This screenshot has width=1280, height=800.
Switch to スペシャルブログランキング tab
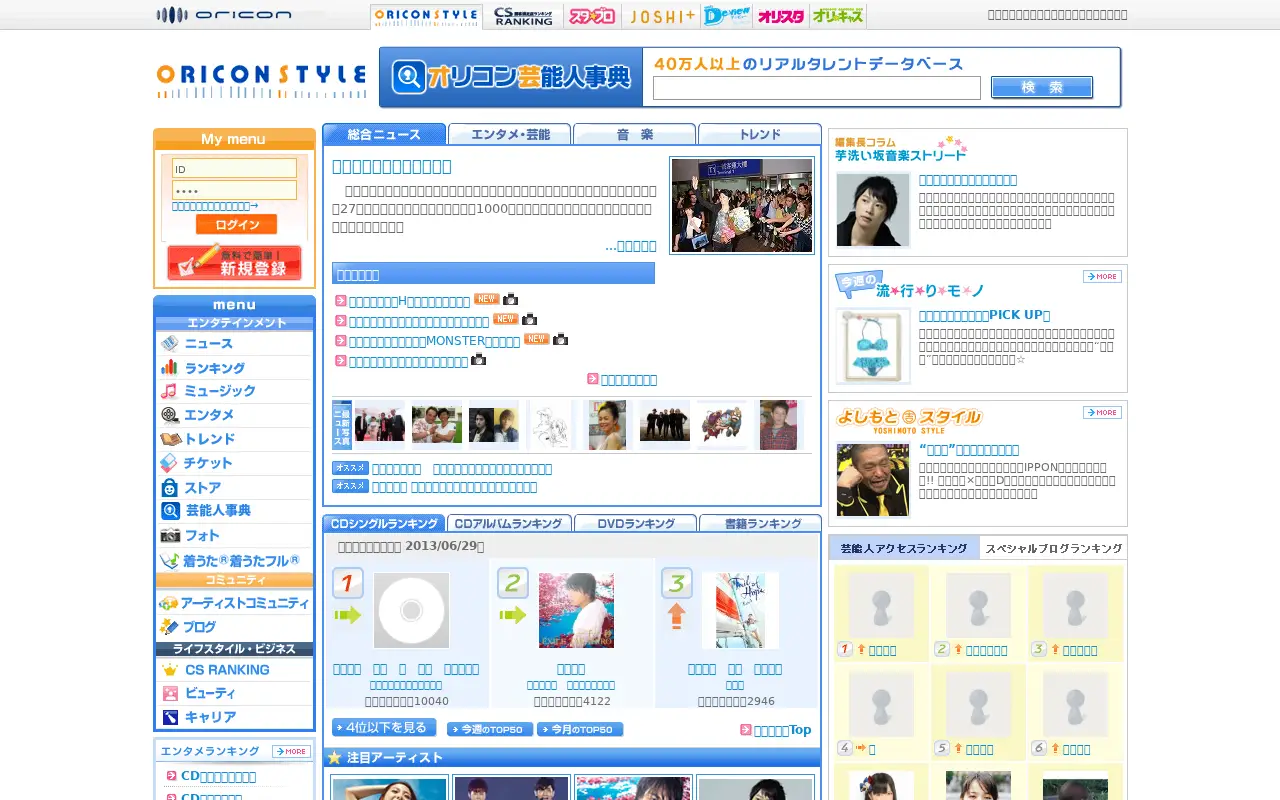point(1053,548)
